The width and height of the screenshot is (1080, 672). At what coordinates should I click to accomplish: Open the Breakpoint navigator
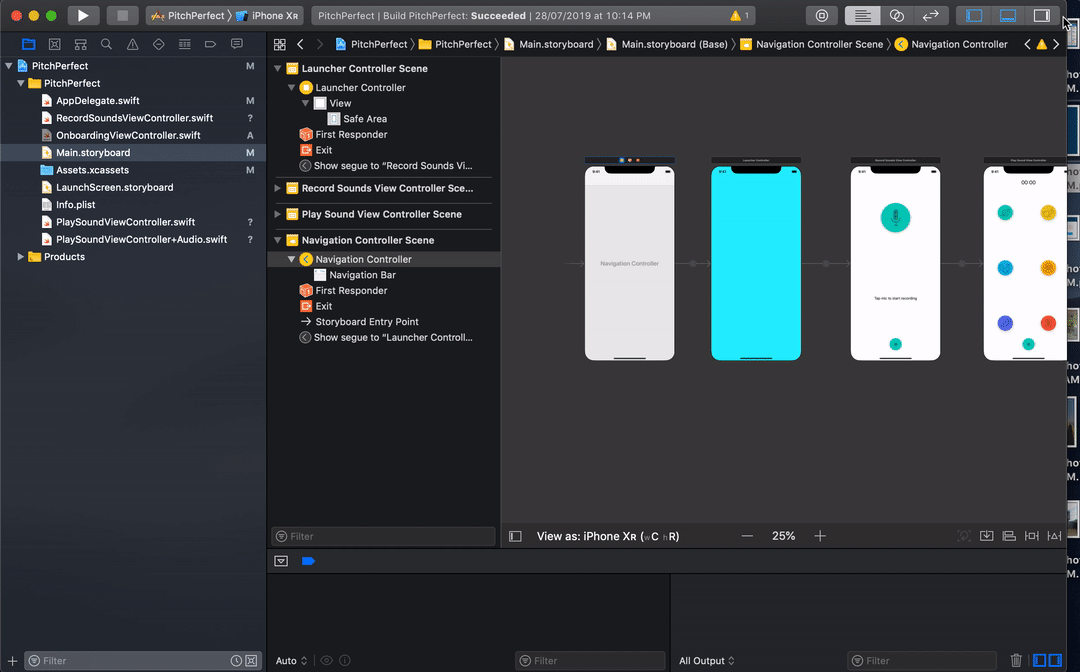click(211, 44)
